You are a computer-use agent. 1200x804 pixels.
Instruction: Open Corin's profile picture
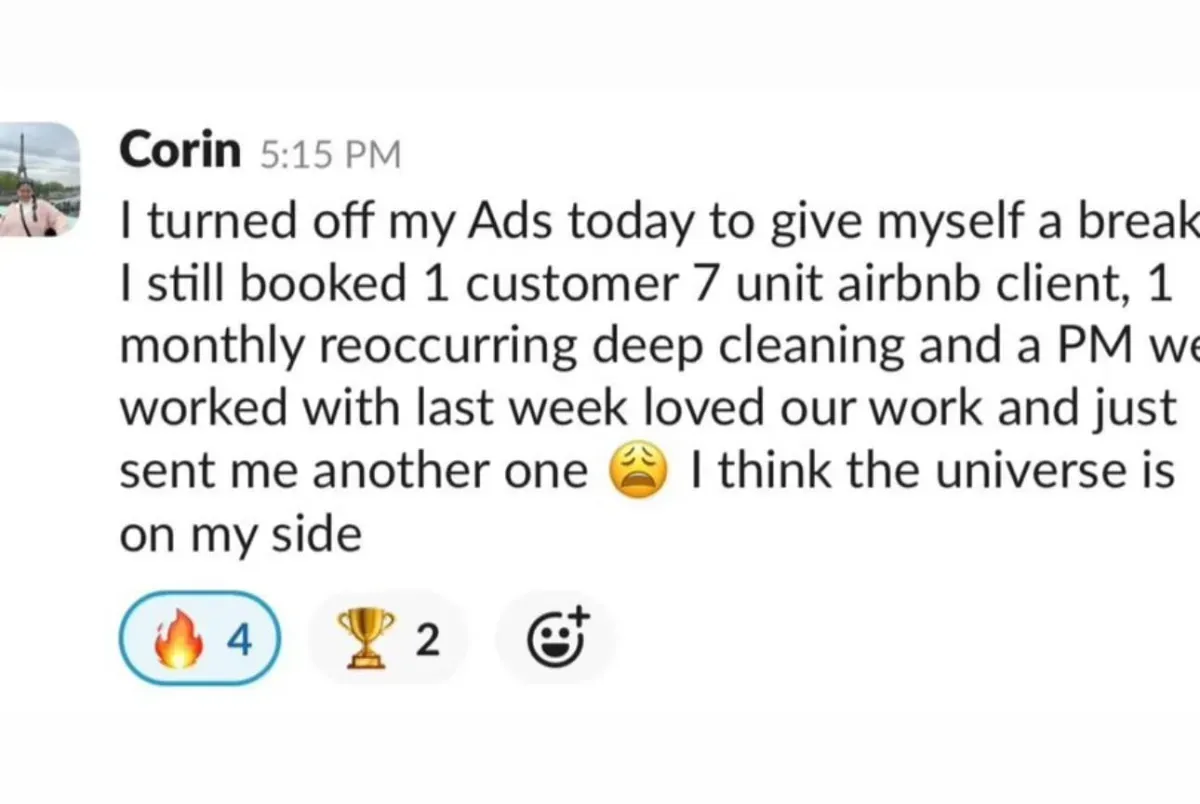[39, 180]
